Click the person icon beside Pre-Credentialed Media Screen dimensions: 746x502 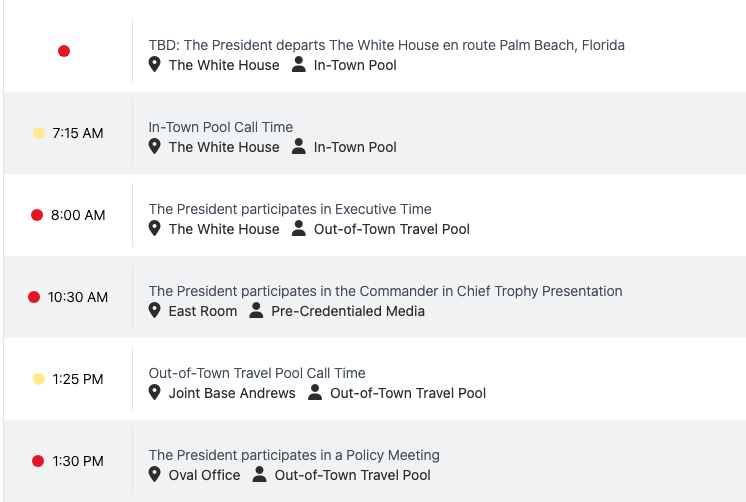pos(256,311)
